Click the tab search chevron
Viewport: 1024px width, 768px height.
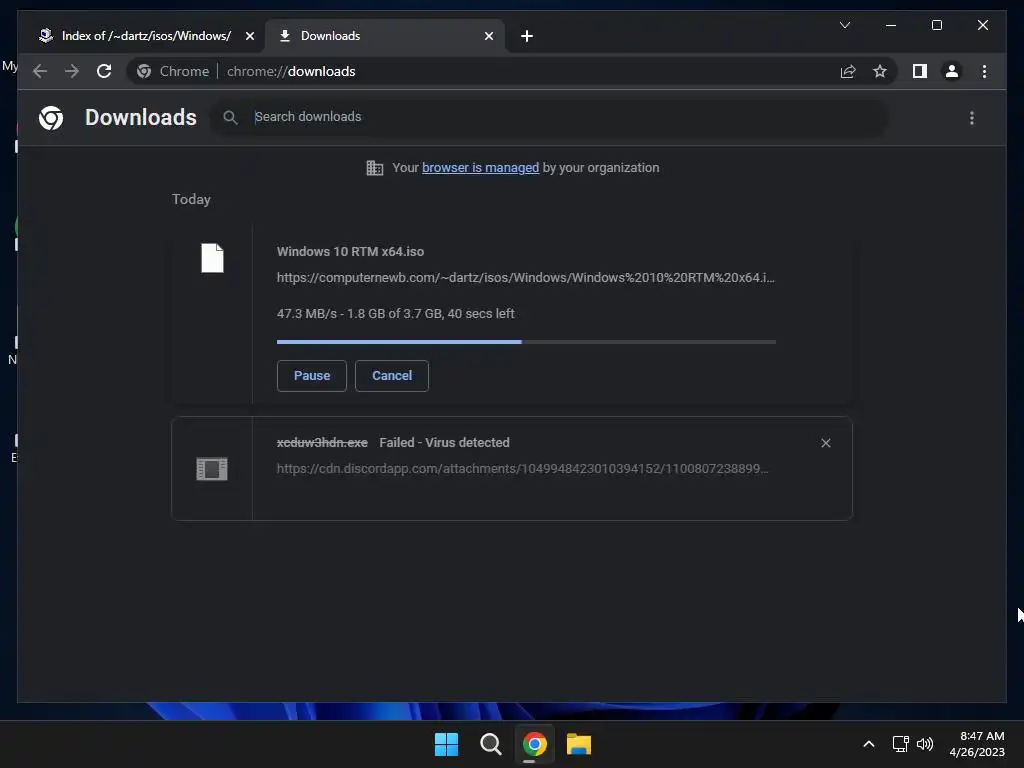(844, 25)
